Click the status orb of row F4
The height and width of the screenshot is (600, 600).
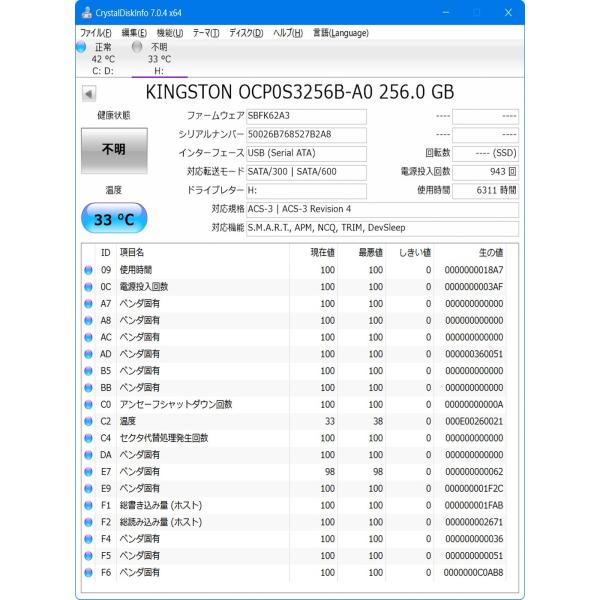(x=88, y=540)
